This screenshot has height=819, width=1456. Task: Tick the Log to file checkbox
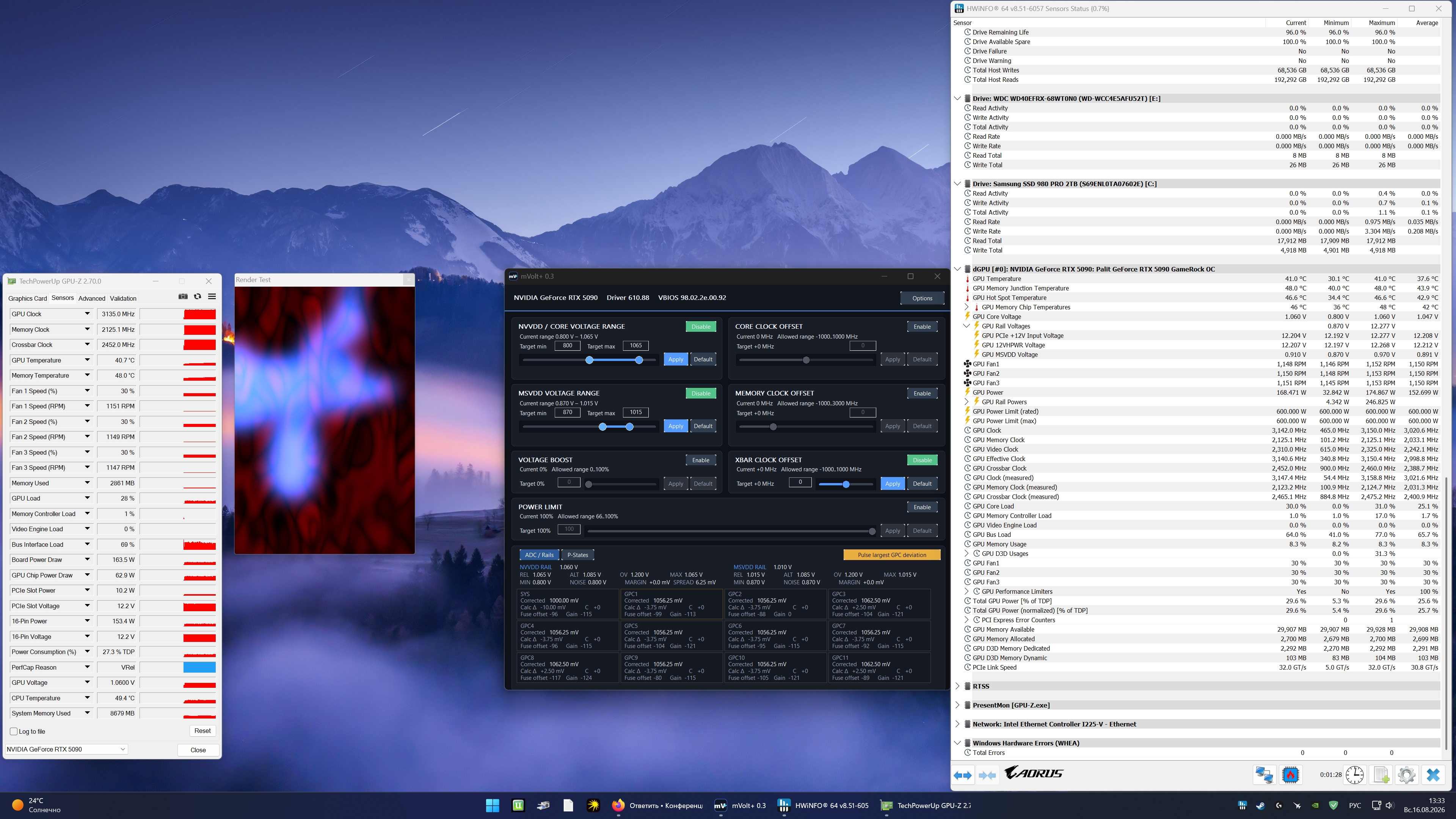(x=14, y=731)
